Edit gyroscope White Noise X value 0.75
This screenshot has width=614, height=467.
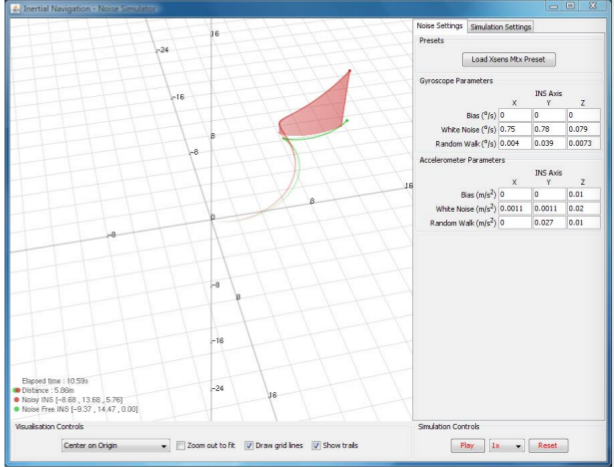click(515, 129)
